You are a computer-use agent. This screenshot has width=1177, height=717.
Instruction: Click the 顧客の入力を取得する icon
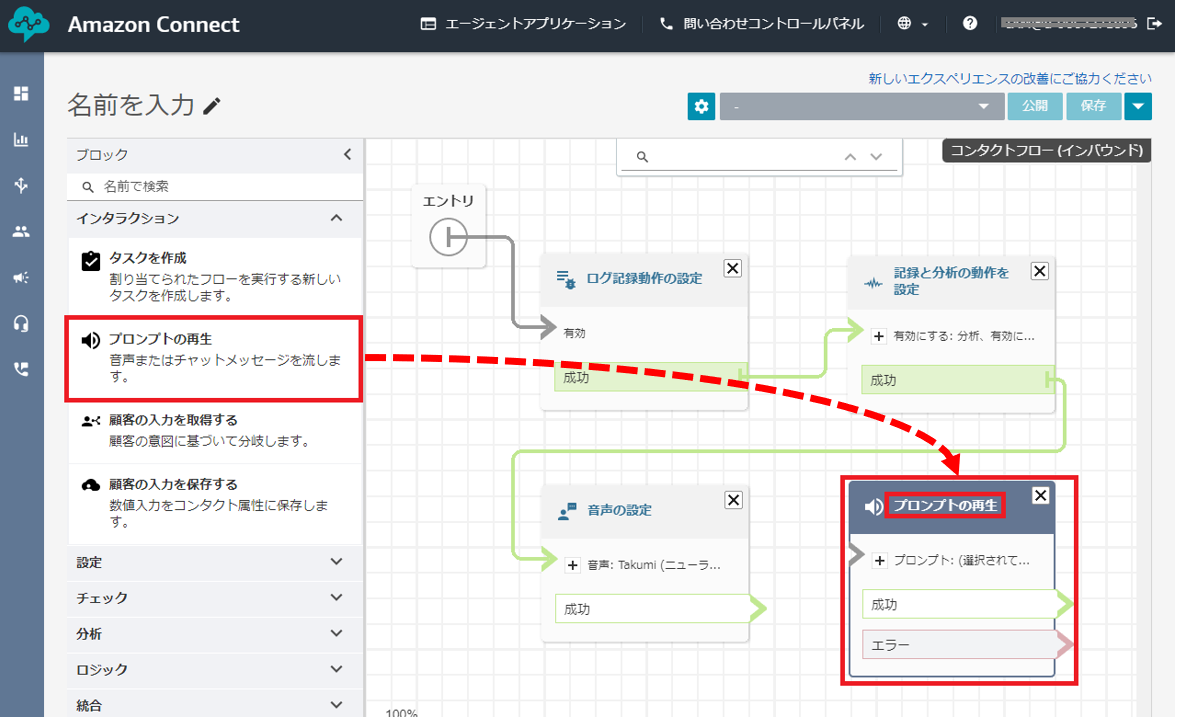pyautogui.click(x=91, y=421)
